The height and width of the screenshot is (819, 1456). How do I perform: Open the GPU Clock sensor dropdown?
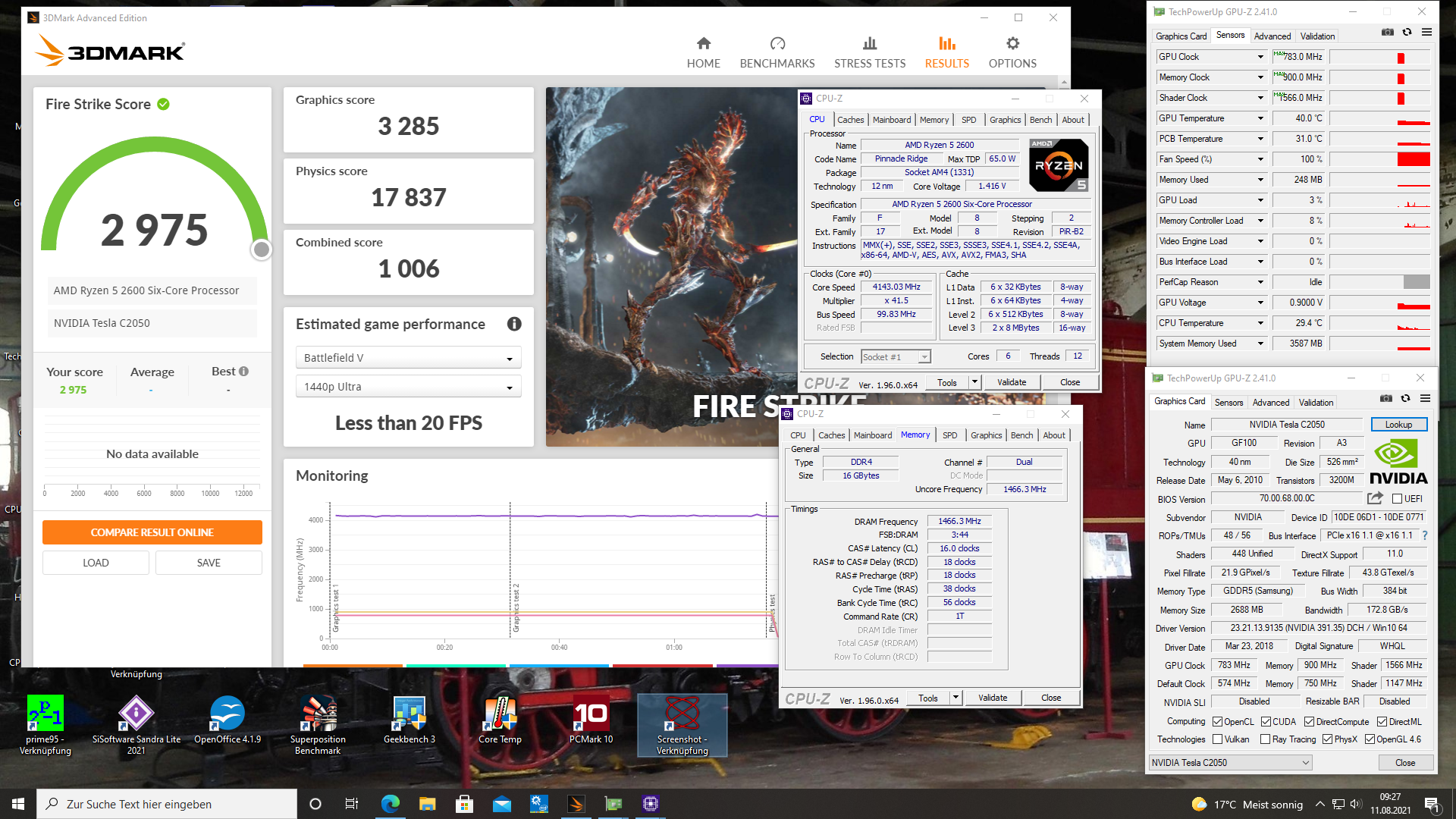[x=1260, y=57]
